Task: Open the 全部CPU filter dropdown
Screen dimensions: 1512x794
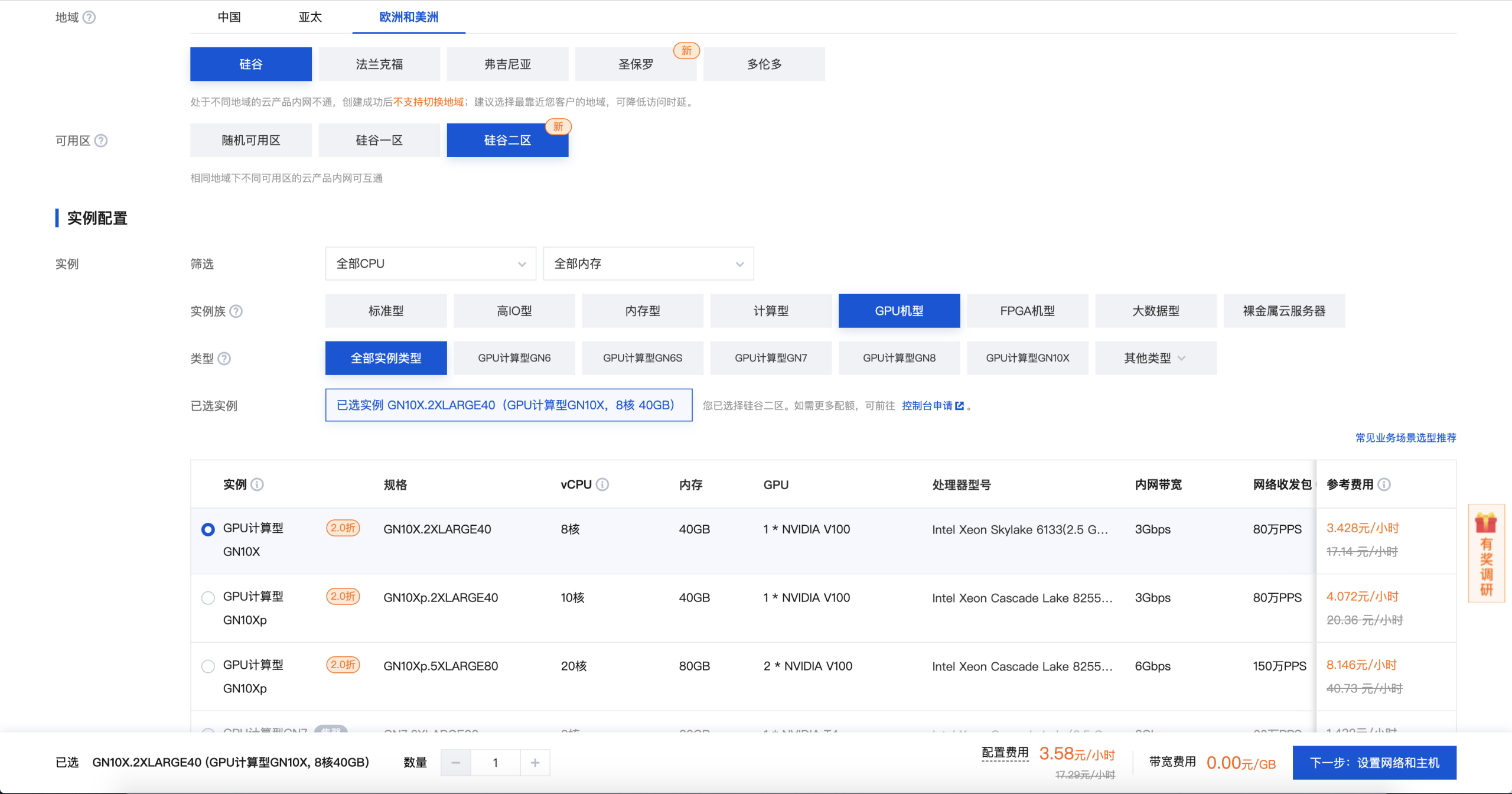Action: 431,263
